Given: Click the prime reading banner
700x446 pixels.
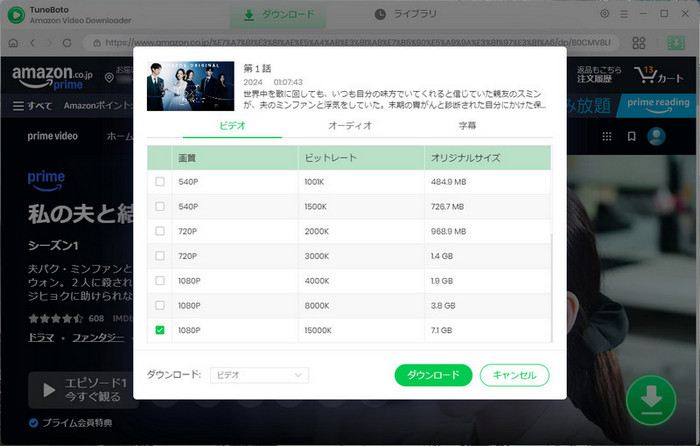Looking at the screenshot, I should click(x=658, y=105).
